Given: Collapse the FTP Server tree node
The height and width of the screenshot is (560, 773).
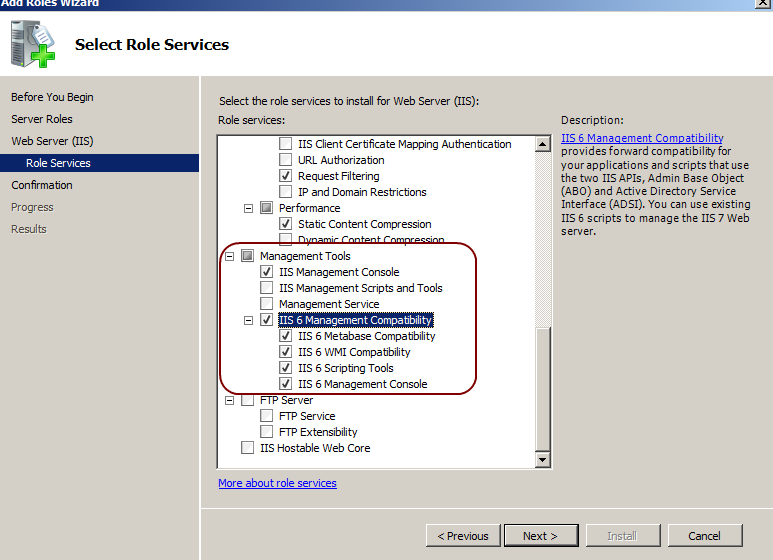Looking at the screenshot, I should click(x=229, y=401).
